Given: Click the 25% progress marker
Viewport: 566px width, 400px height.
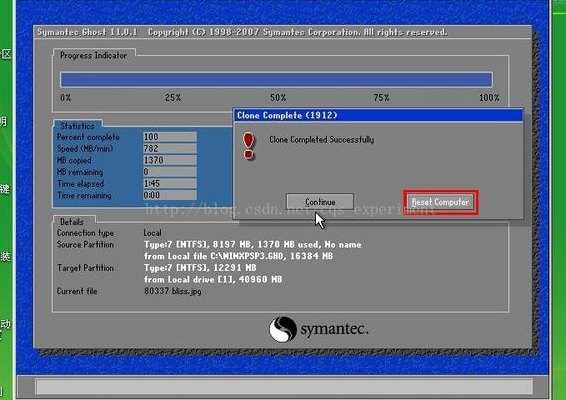Looking at the screenshot, I should [x=173, y=97].
